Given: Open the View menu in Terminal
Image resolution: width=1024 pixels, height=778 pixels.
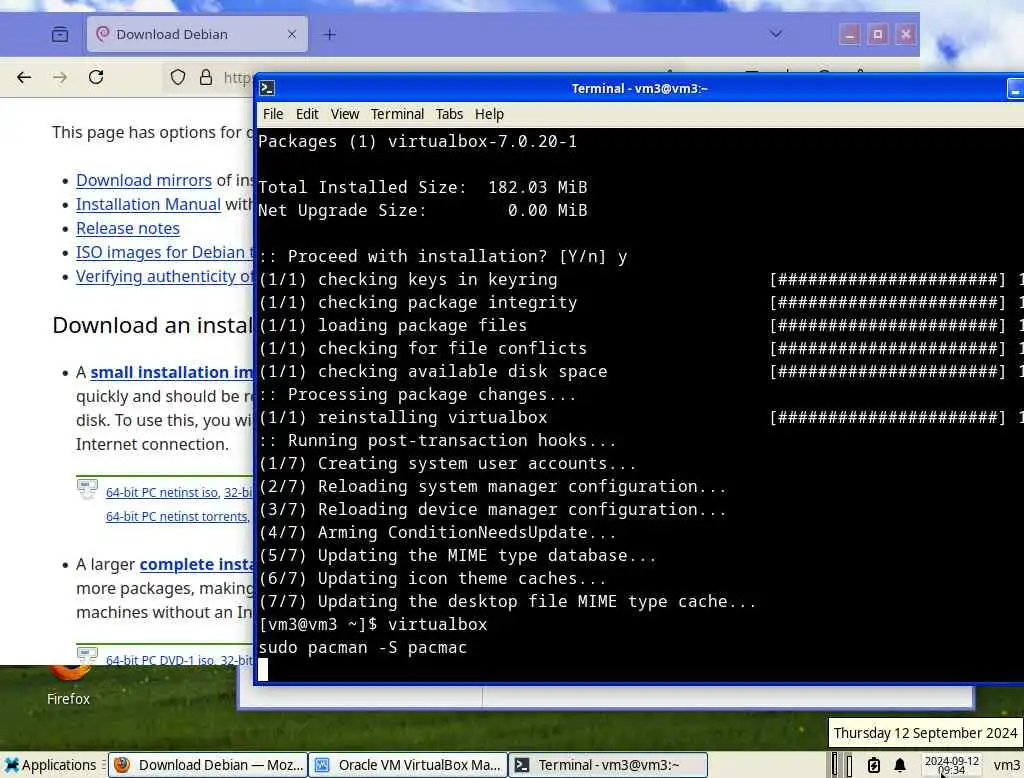Looking at the screenshot, I should tap(345, 114).
